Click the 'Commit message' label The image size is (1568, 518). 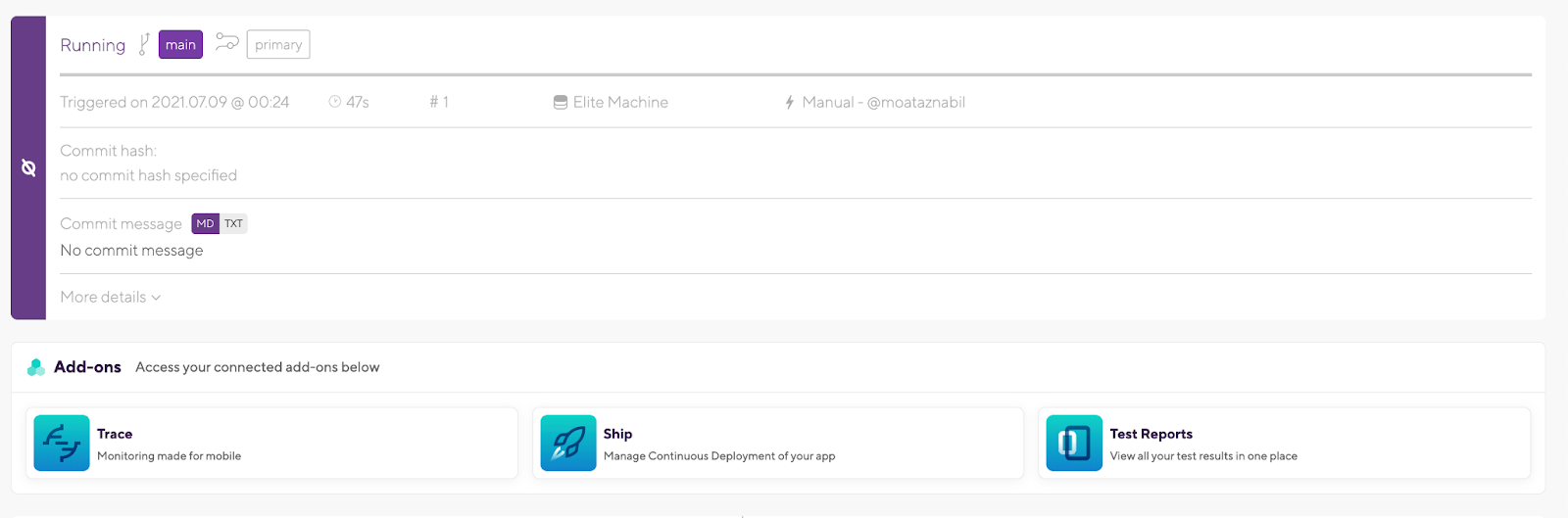pos(121,224)
